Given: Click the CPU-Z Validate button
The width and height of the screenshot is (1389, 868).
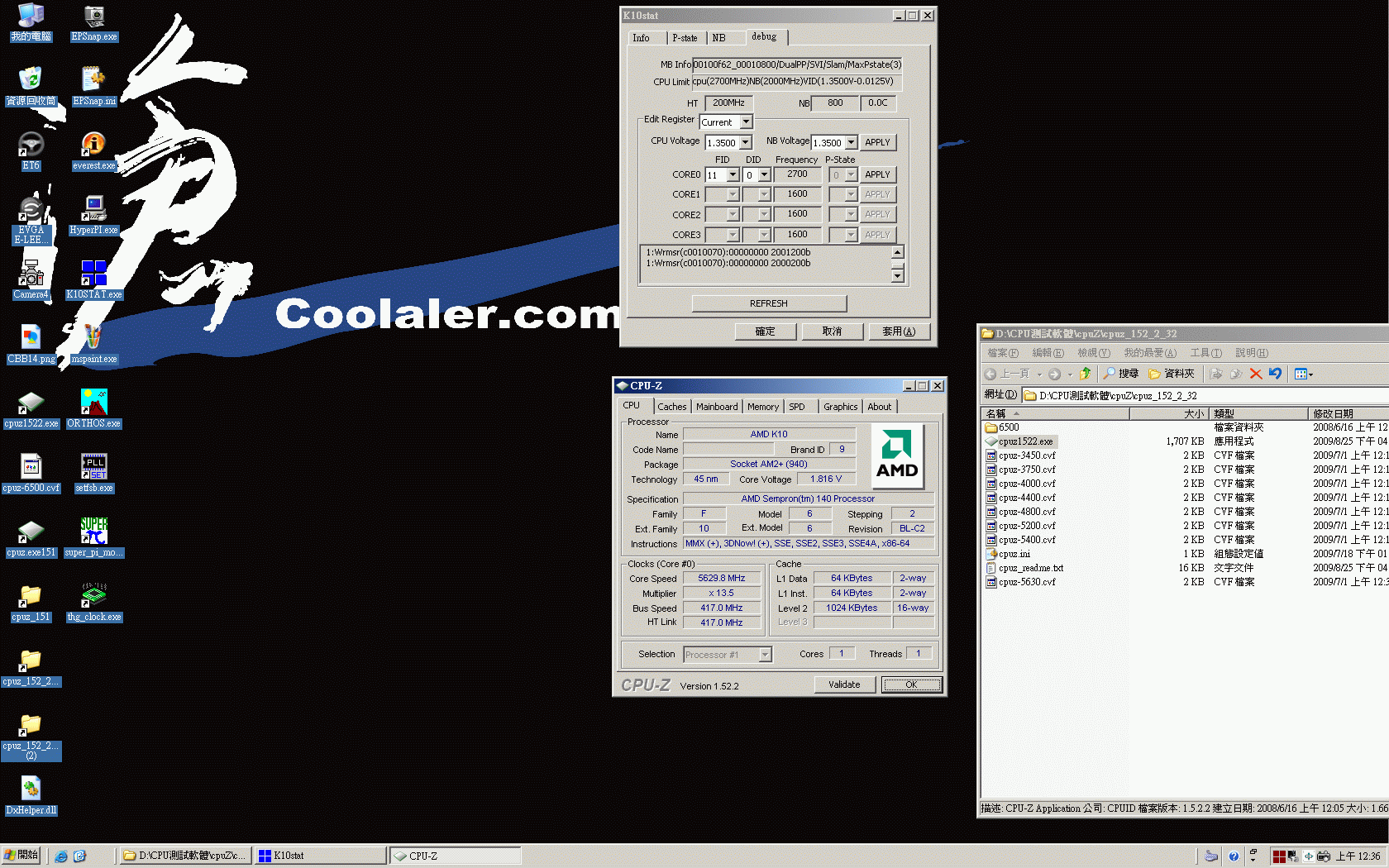Looking at the screenshot, I should [x=845, y=684].
